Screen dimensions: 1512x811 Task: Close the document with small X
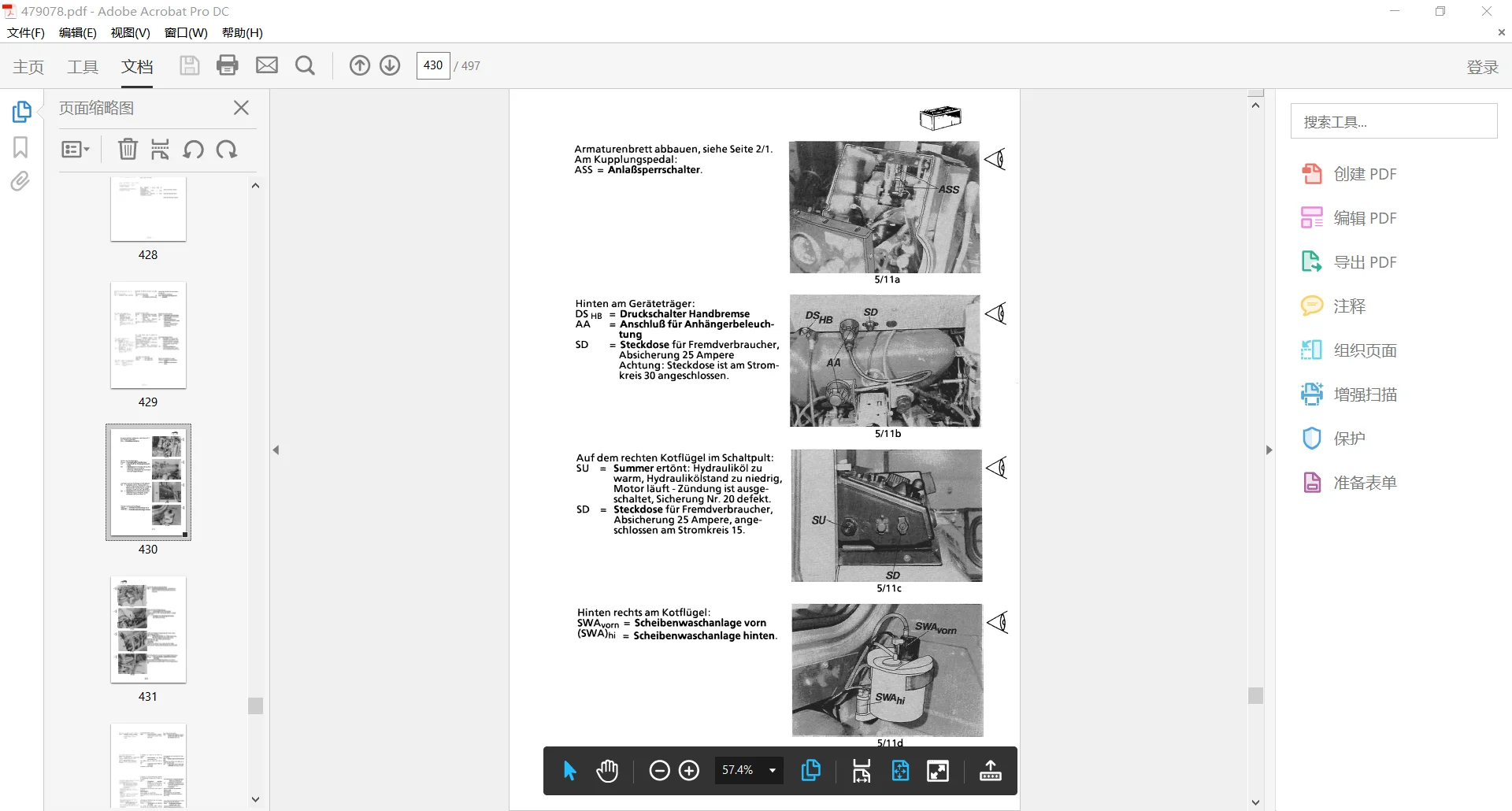point(1501,32)
